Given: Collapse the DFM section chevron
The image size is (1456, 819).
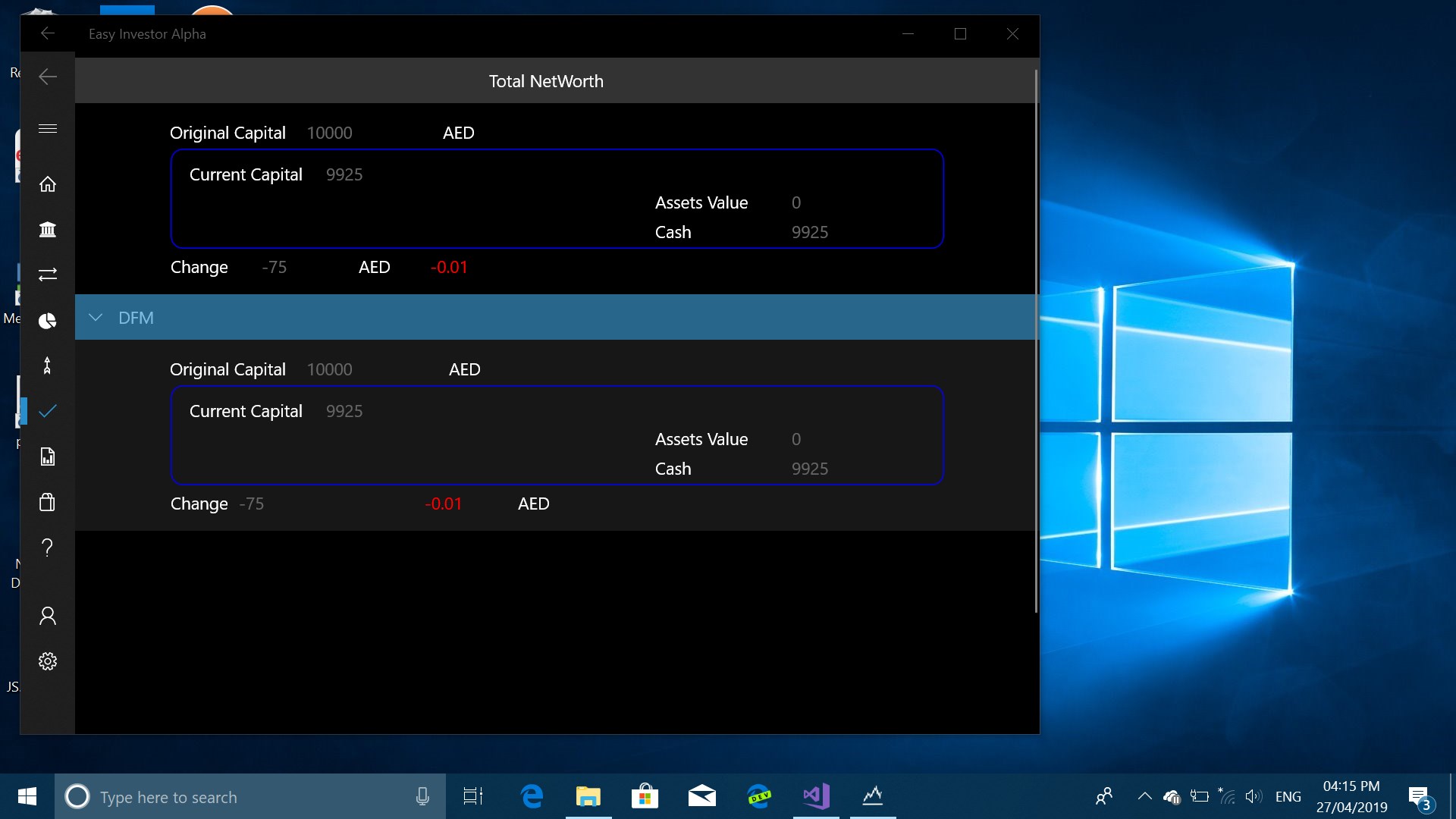Looking at the screenshot, I should pyautogui.click(x=96, y=318).
